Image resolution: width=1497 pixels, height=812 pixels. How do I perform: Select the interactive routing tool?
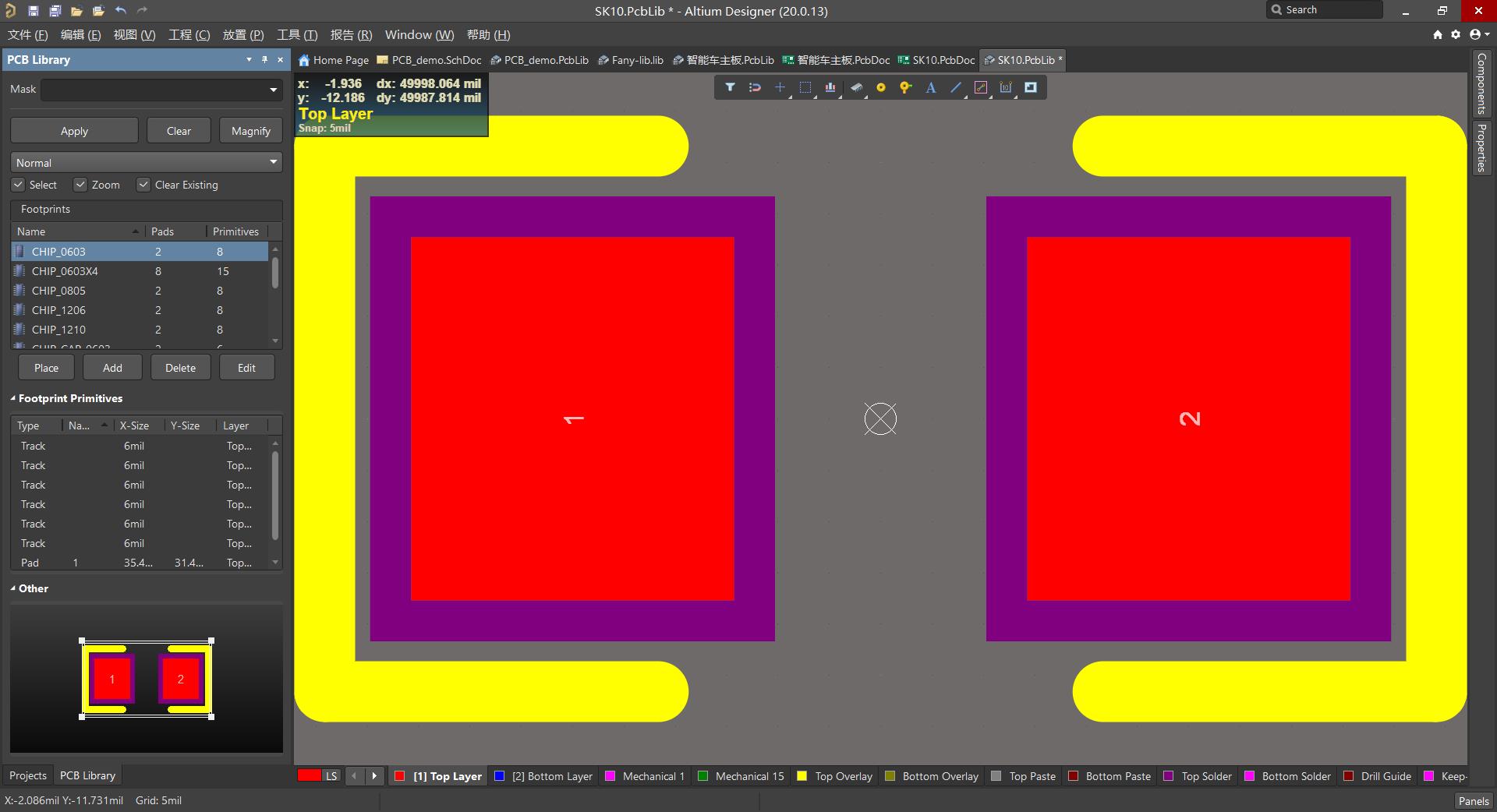tap(981, 87)
